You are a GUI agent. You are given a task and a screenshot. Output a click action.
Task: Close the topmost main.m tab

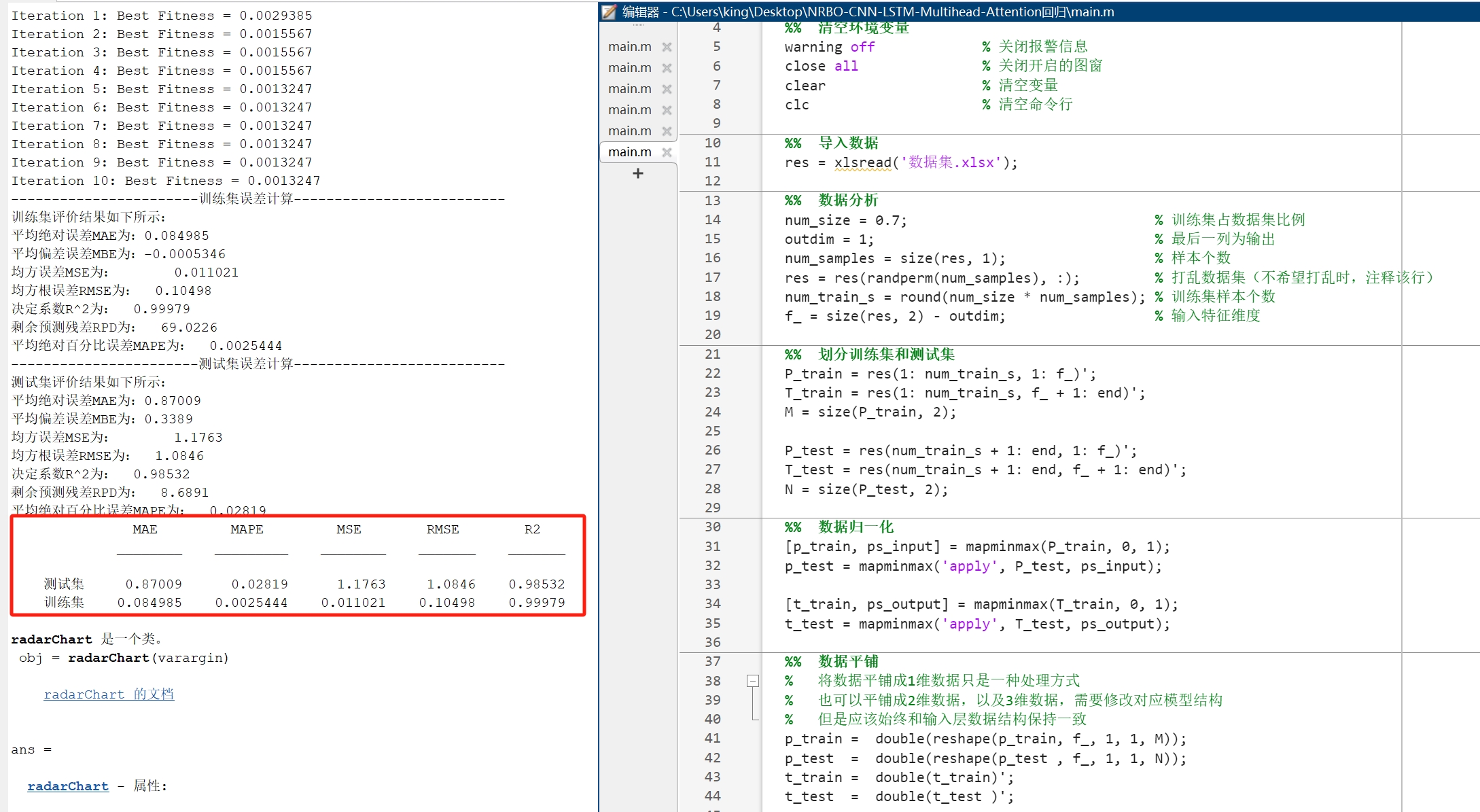coord(667,47)
